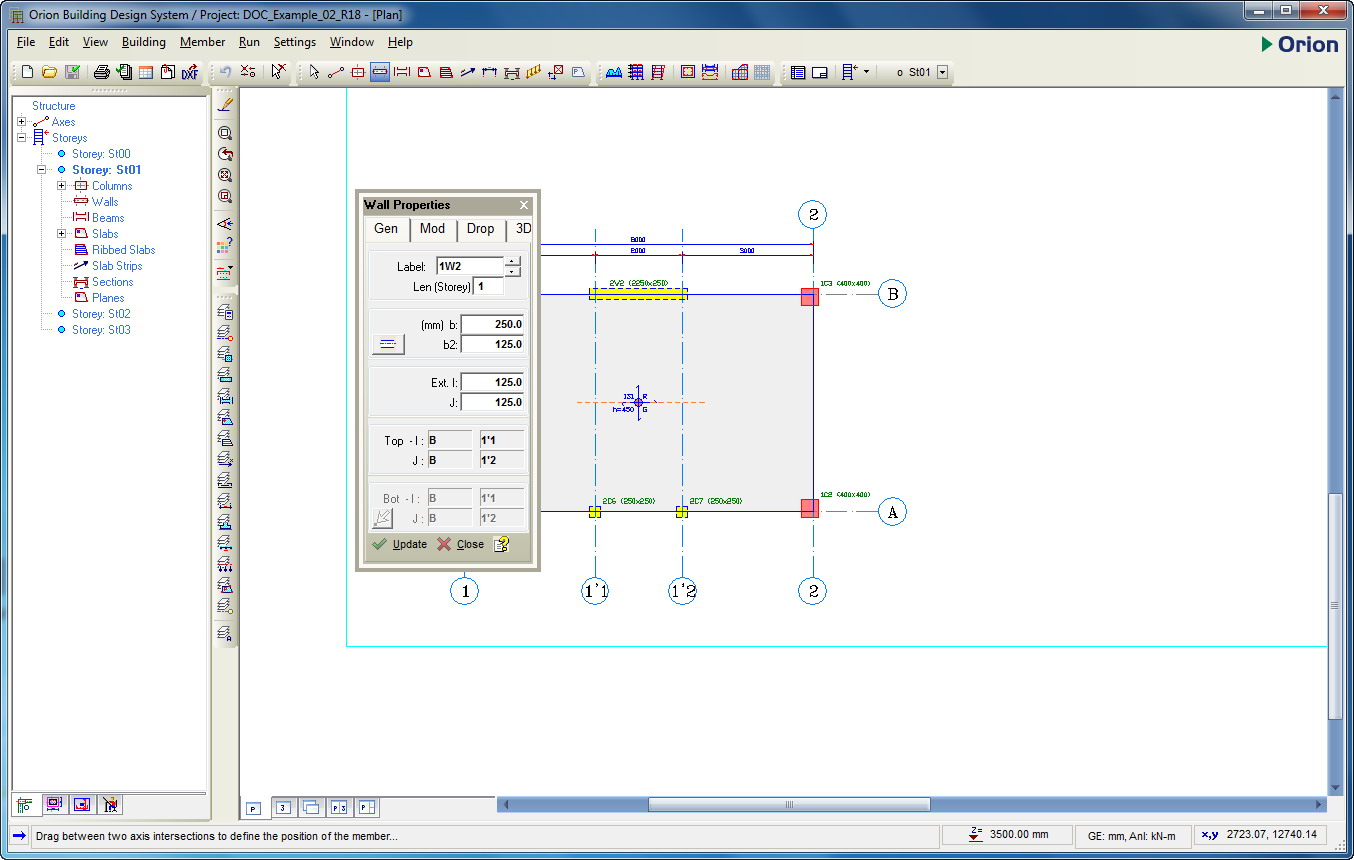Open the Member menu

(203, 42)
